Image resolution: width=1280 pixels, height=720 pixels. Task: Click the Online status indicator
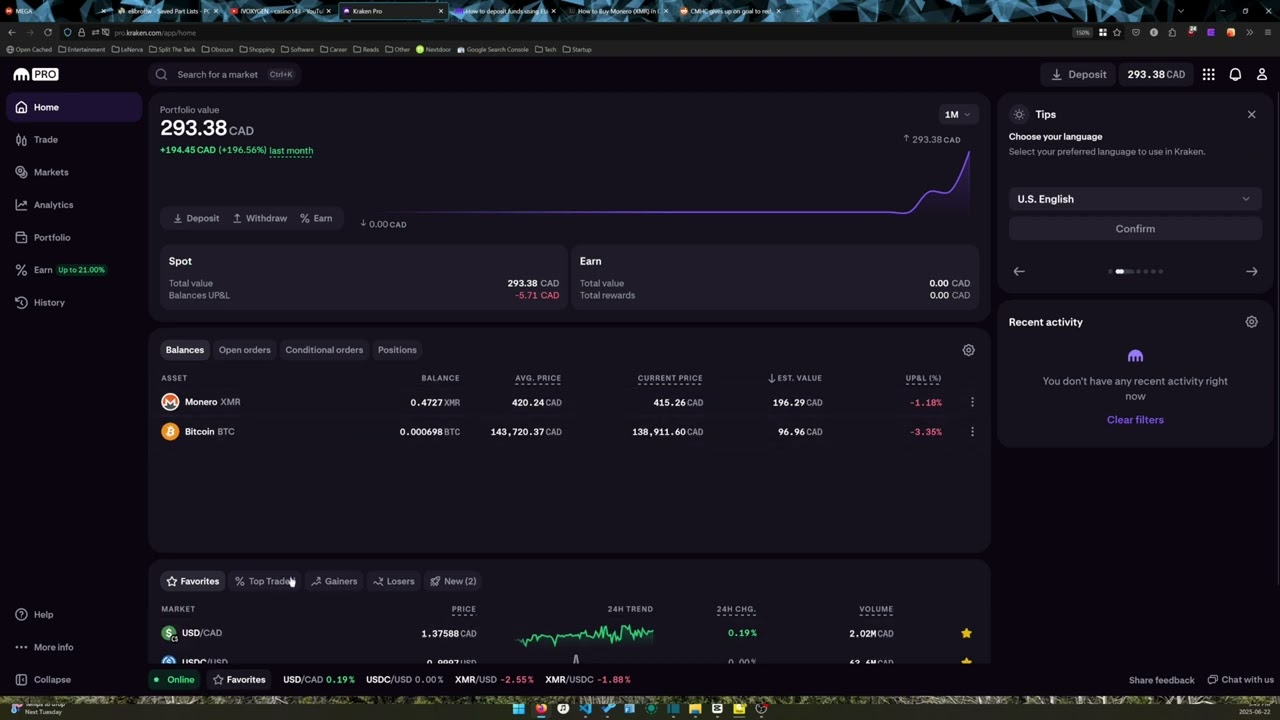174,680
